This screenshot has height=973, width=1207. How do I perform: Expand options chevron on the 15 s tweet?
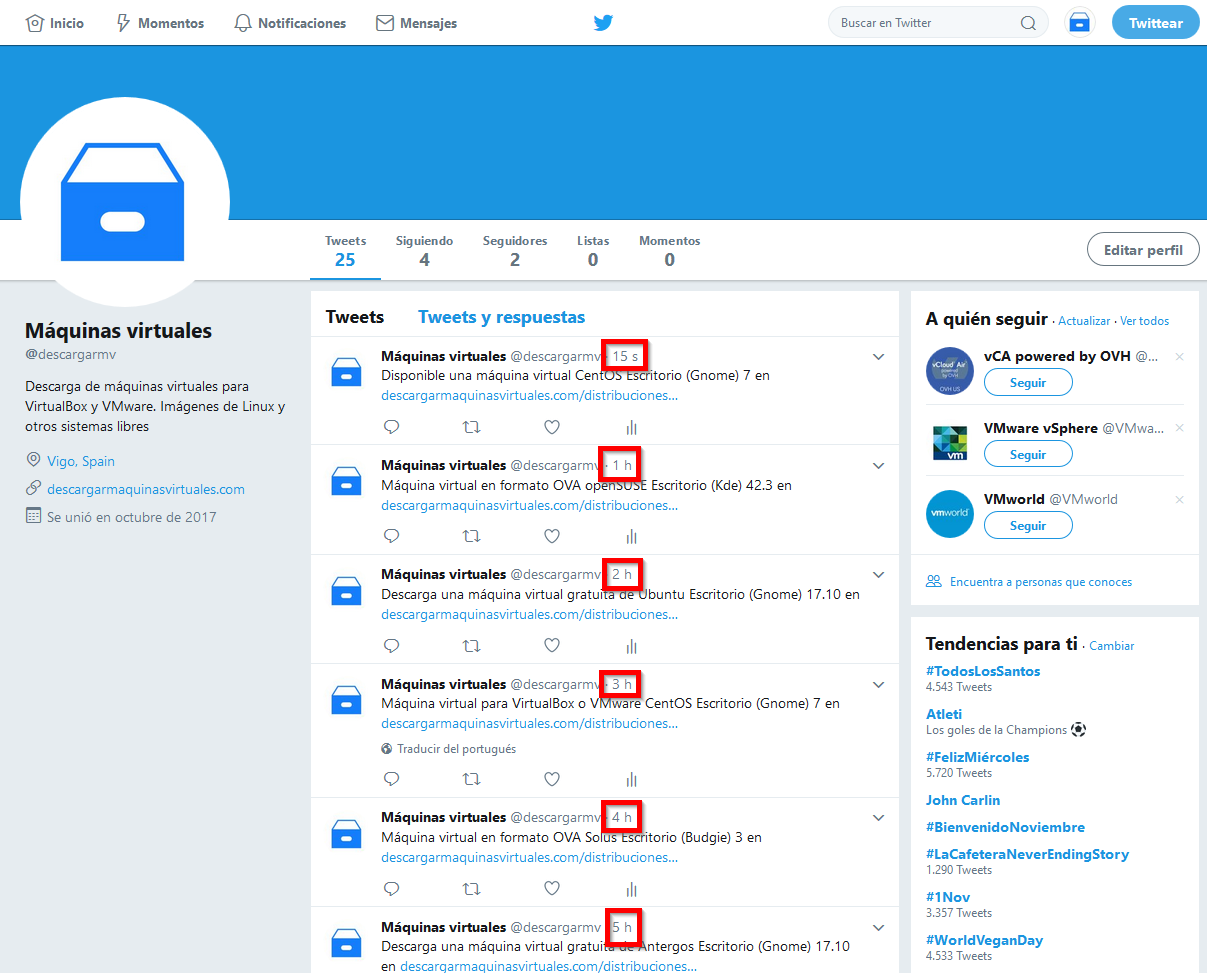click(x=878, y=357)
